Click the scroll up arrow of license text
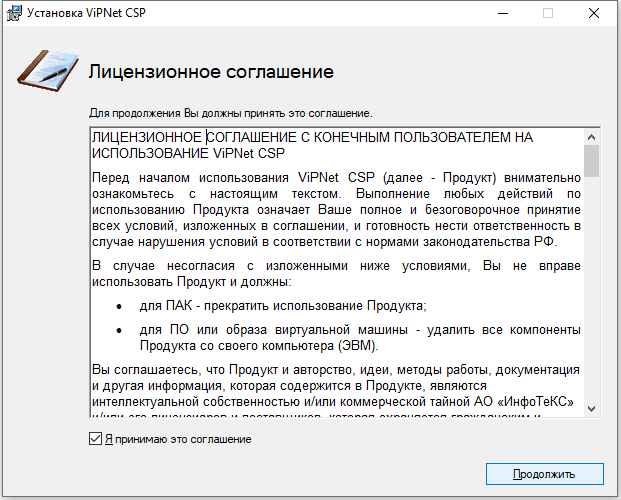The image size is (621, 500). (591, 137)
